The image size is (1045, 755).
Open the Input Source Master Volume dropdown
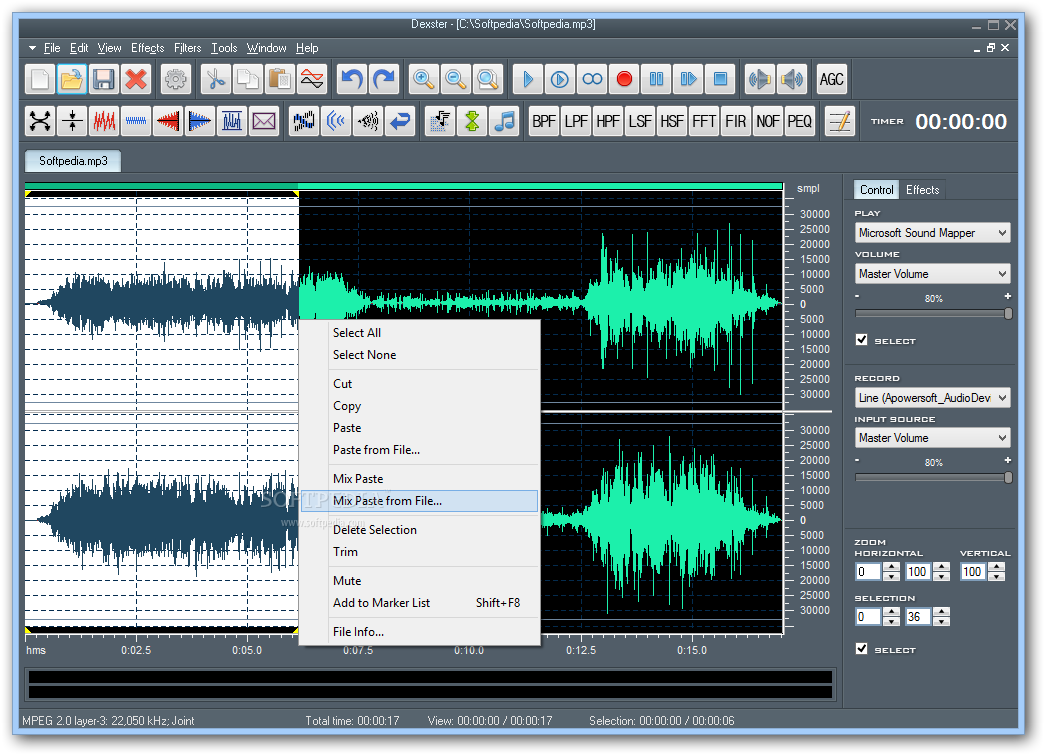click(x=932, y=438)
